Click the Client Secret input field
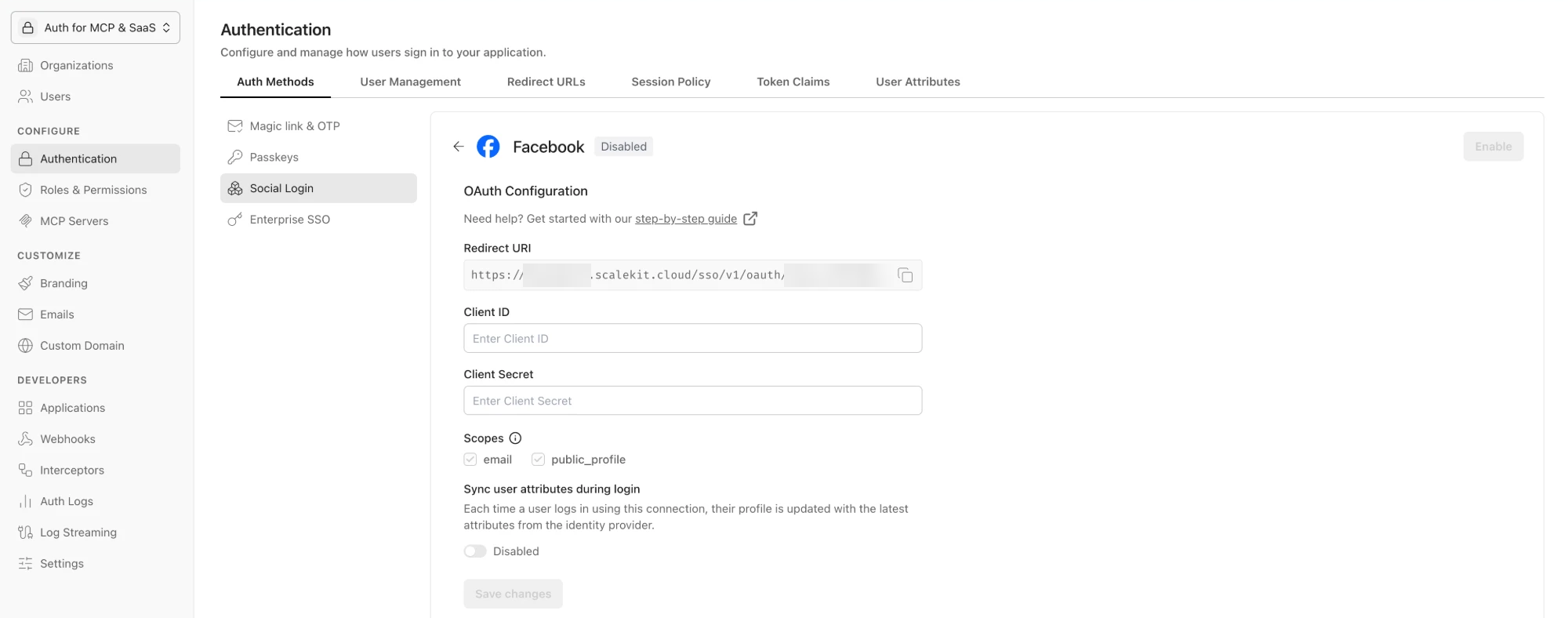 (x=693, y=401)
